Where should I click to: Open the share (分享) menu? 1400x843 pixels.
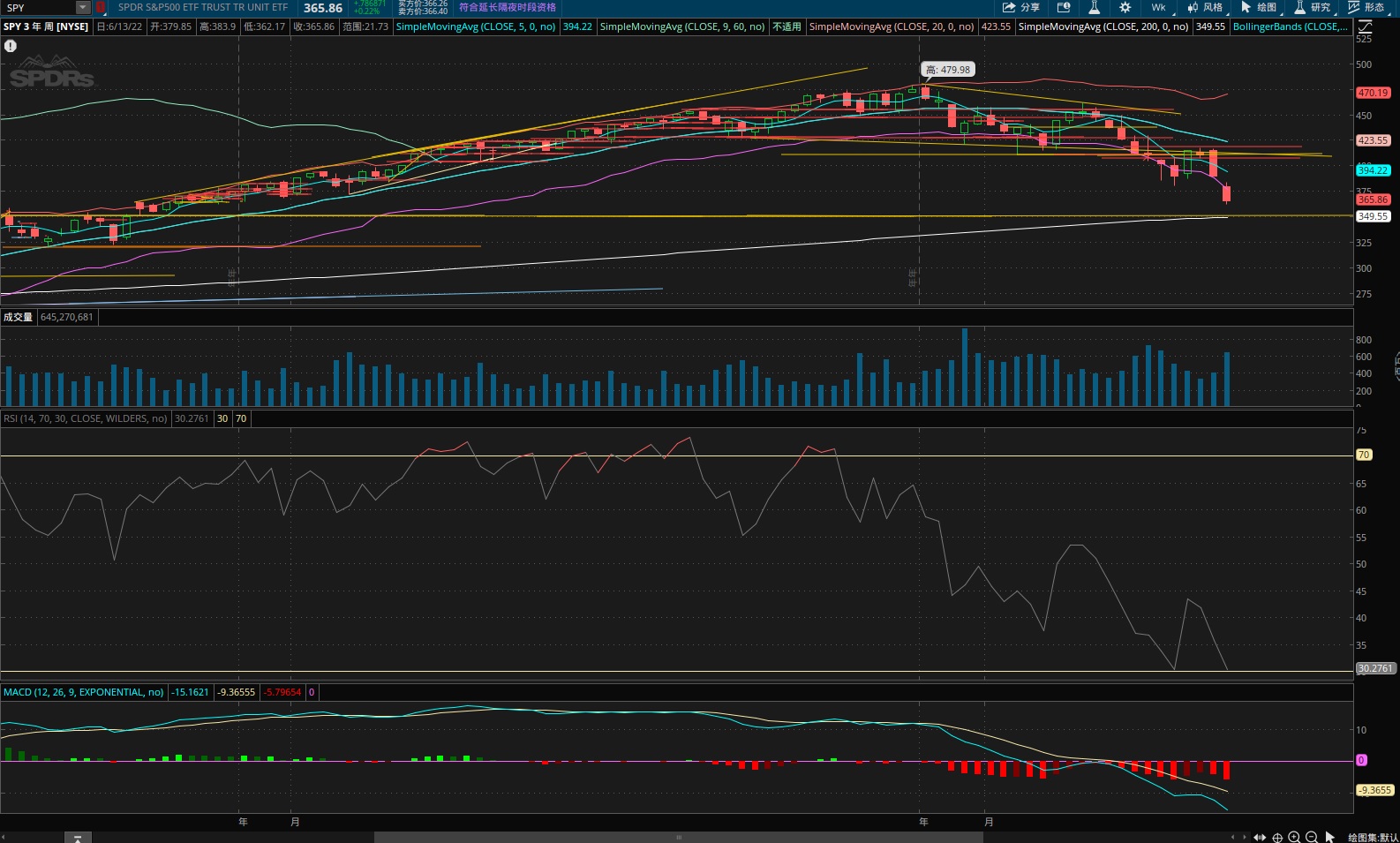coord(1021,7)
